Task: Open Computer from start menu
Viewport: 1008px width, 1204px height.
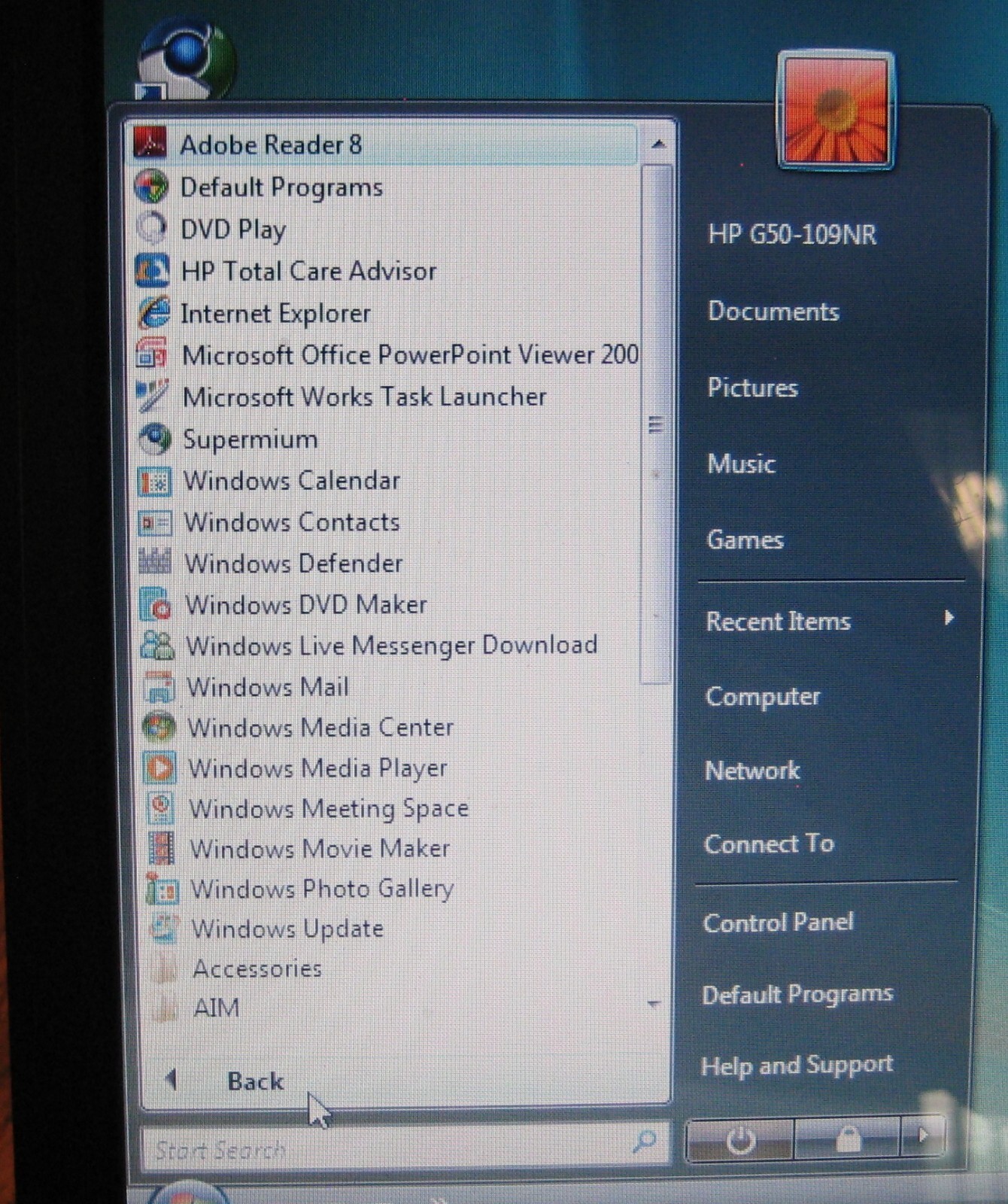Action: (x=763, y=697)
